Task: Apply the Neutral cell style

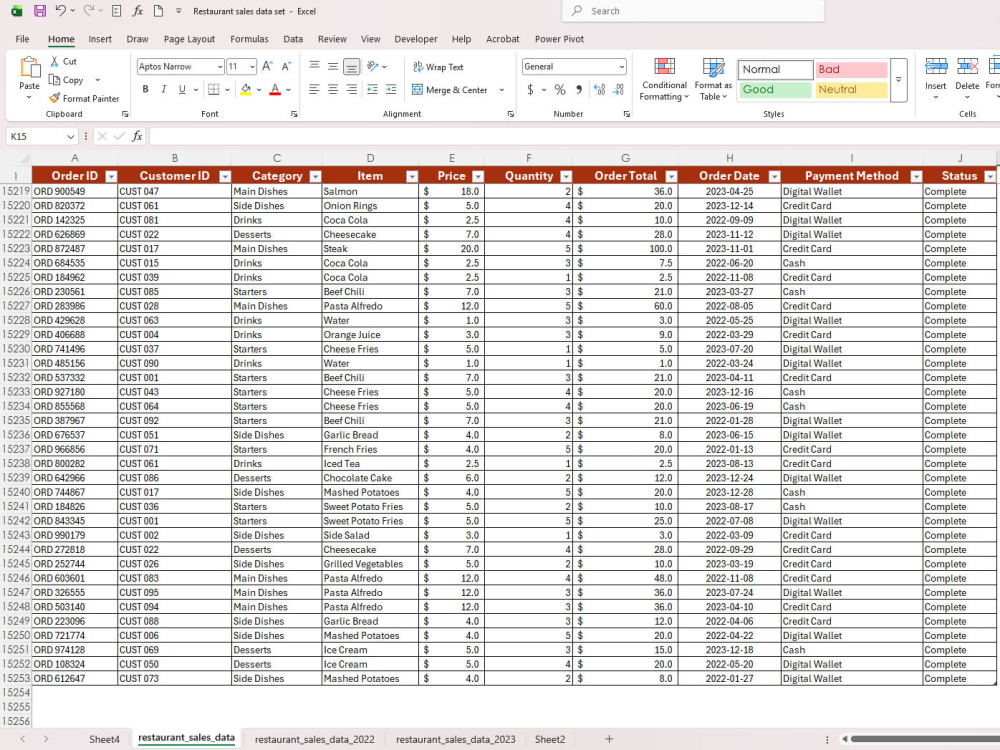Action: coord(851,89)
